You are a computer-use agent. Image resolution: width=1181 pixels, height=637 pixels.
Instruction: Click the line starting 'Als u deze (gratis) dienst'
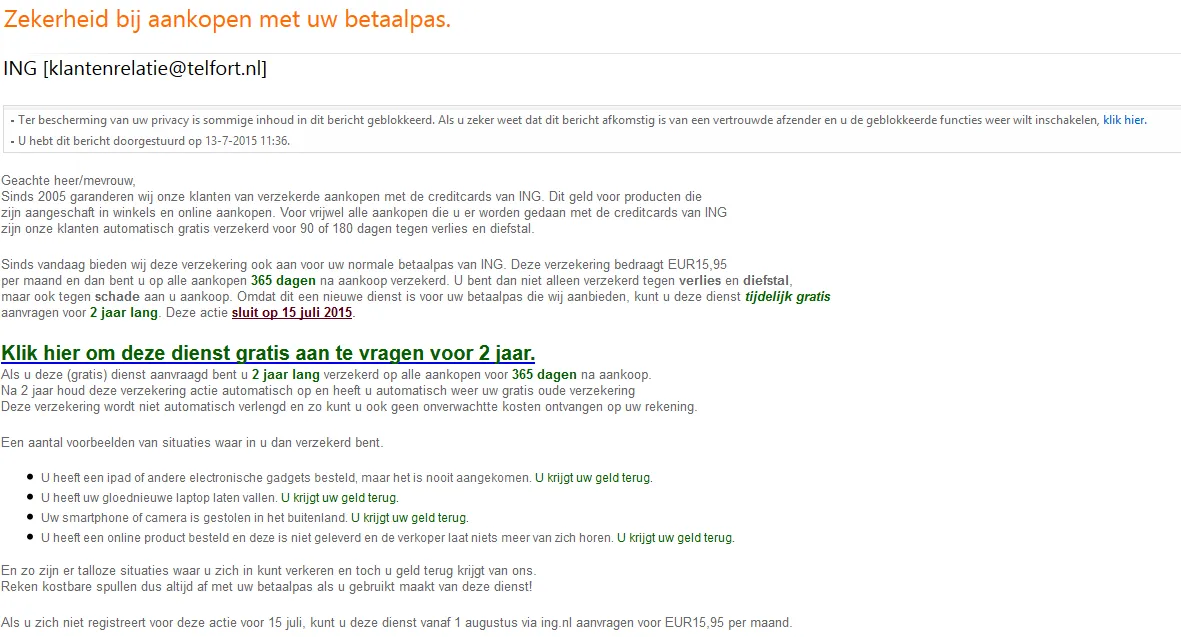pyautogui.click(x=326, y=374)
